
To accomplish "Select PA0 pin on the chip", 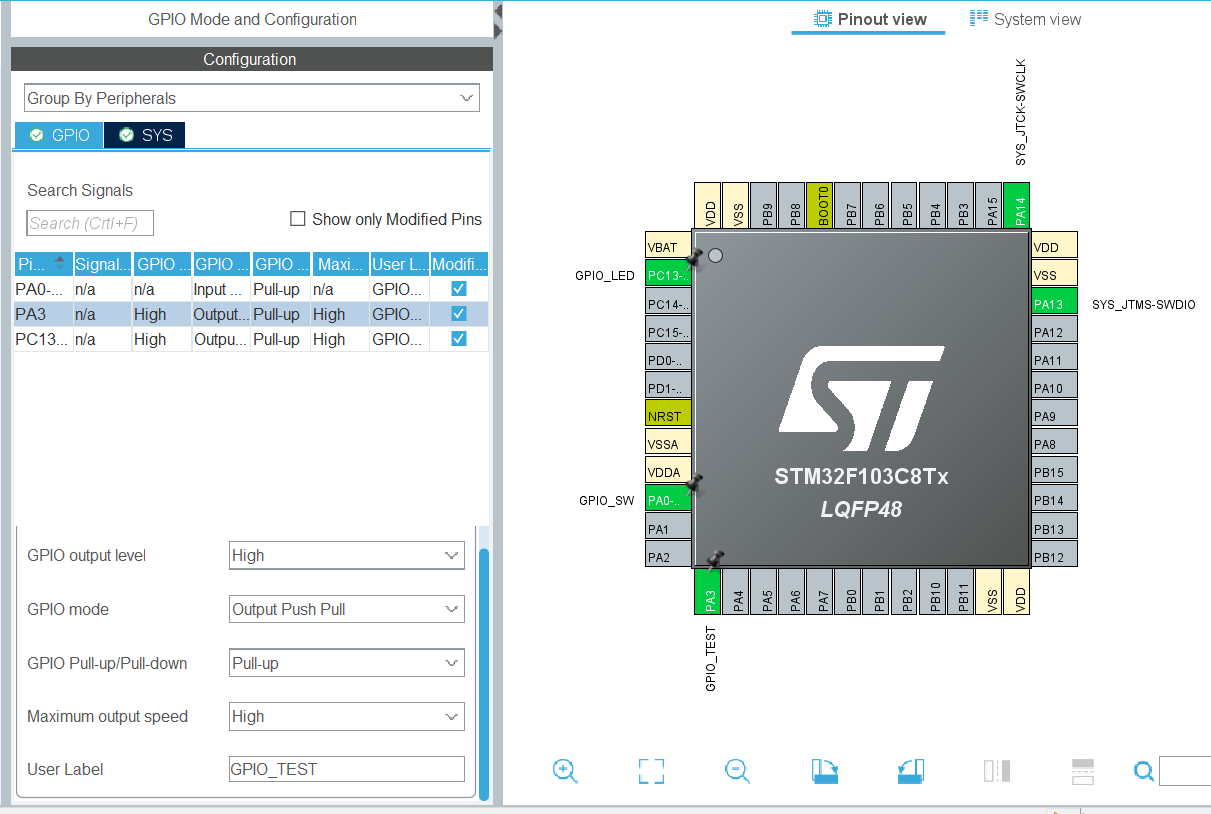I will click(668, 500).
